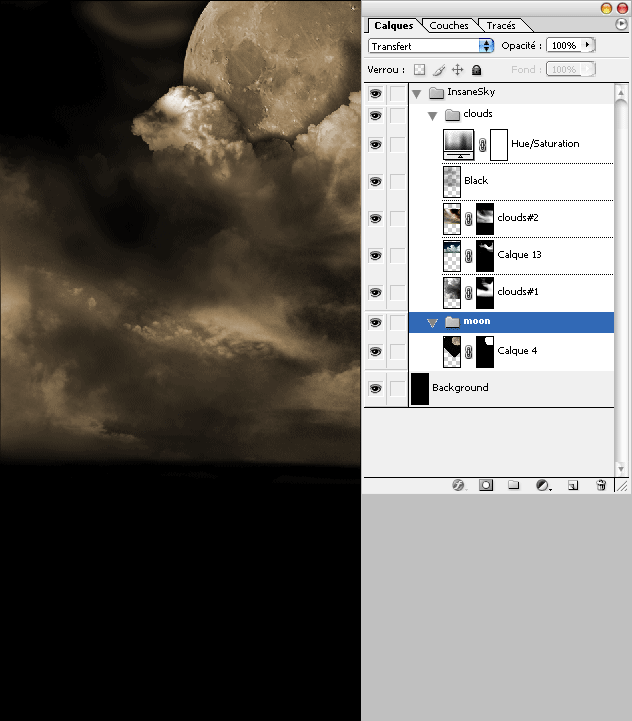This screenshot has height=721, width=632.
Task: Lock image pixels brush icon
Action: pos(439,69)
